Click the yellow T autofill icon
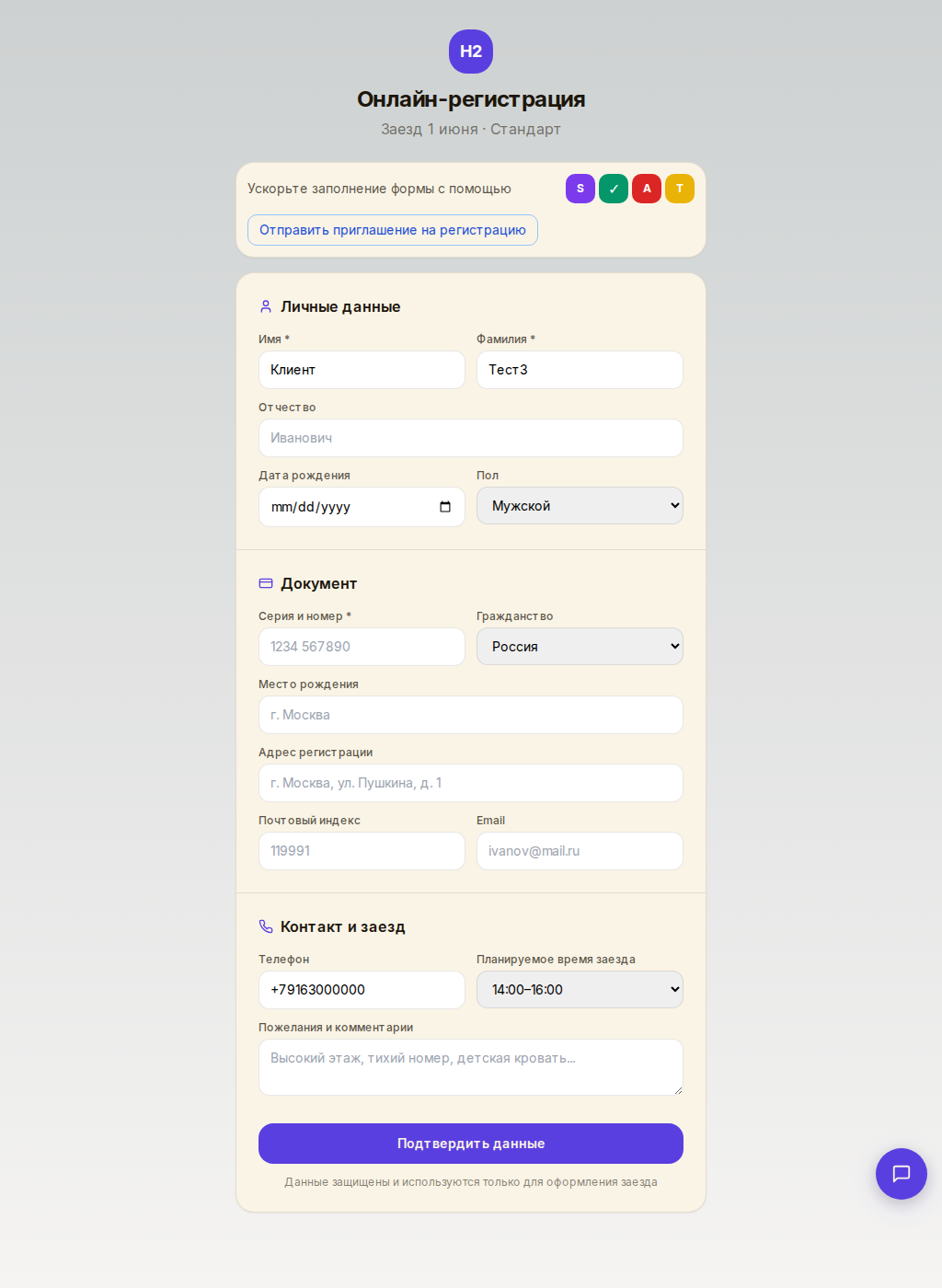This screenshot has height=1288, width=942. [680, 189]
